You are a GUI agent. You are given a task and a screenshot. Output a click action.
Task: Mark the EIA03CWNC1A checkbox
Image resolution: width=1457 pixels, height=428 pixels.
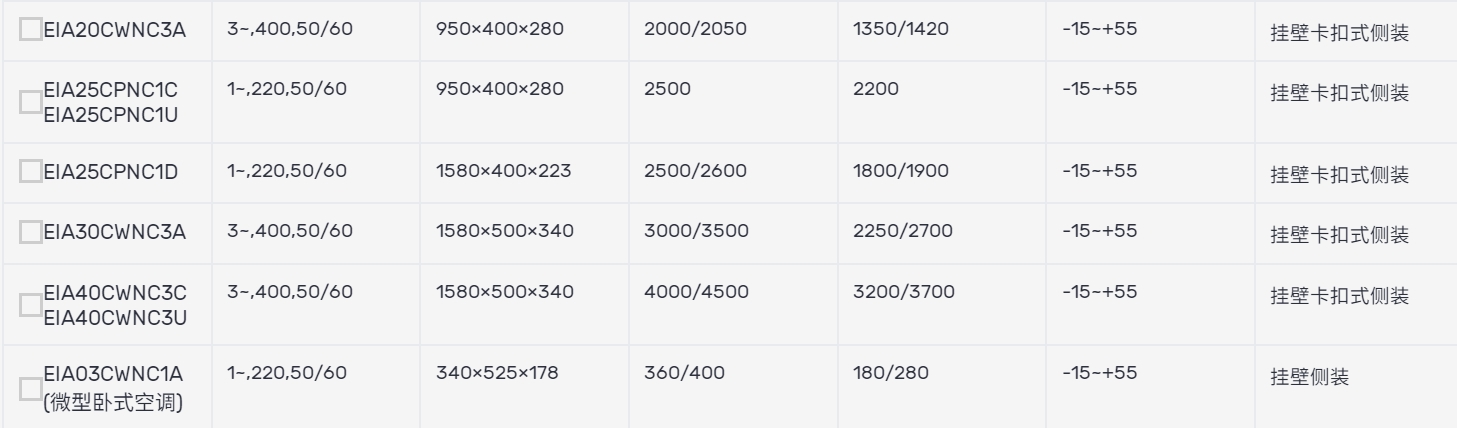click(32, 385)
